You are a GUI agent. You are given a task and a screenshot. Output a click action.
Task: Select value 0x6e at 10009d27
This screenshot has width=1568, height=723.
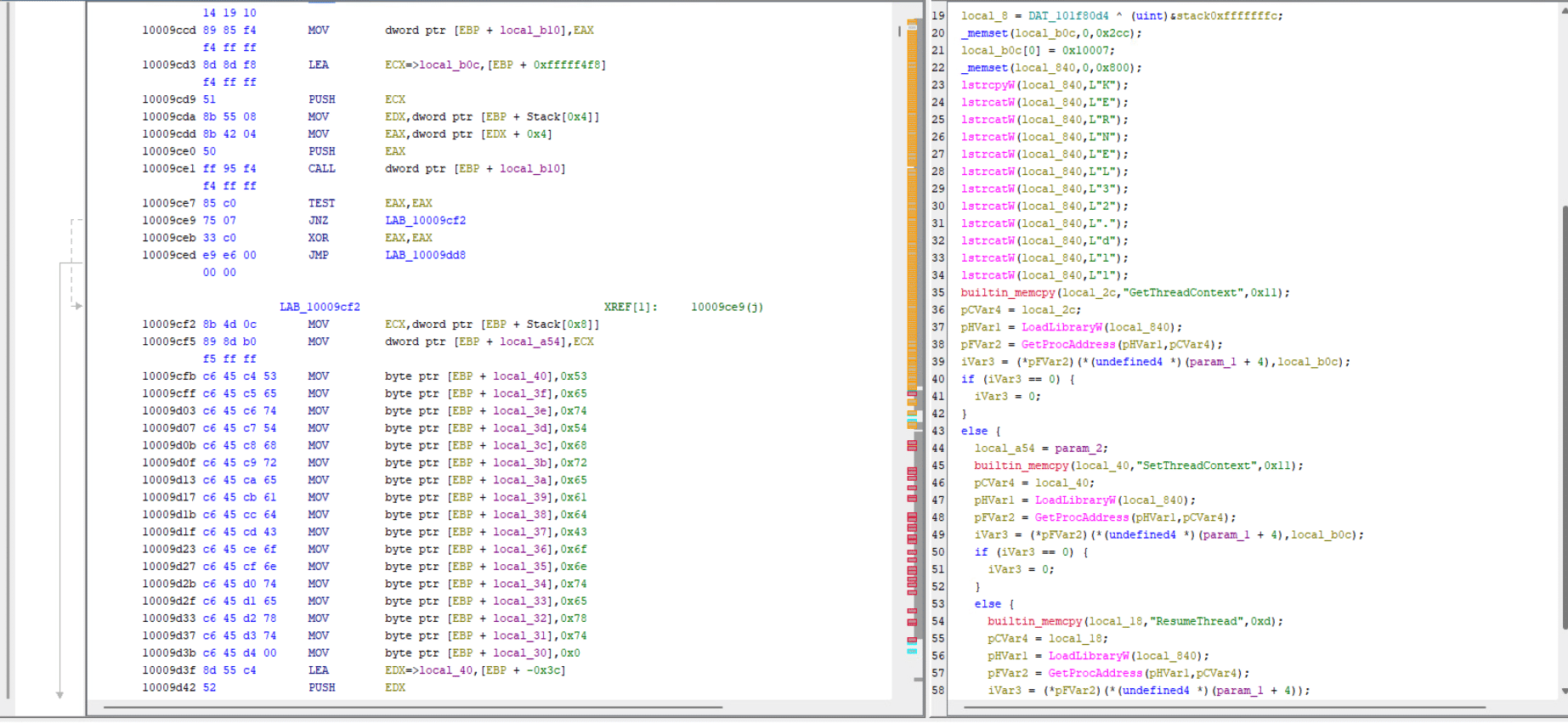point(573,567)
